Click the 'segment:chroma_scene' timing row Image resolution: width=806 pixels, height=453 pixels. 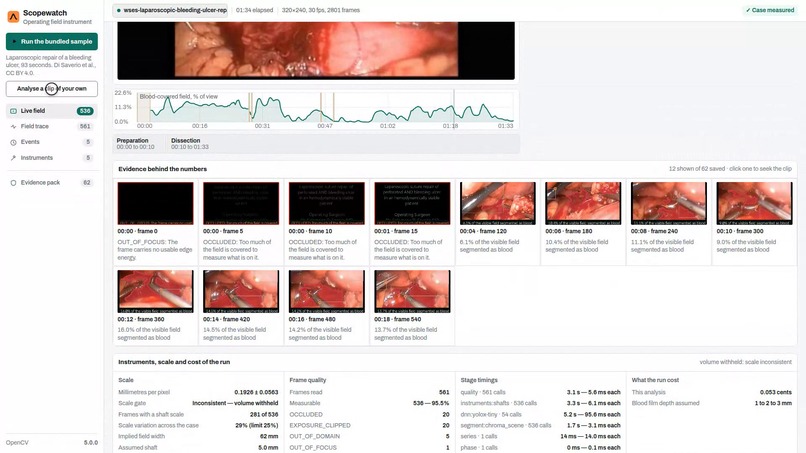click(x=540, y=426)
